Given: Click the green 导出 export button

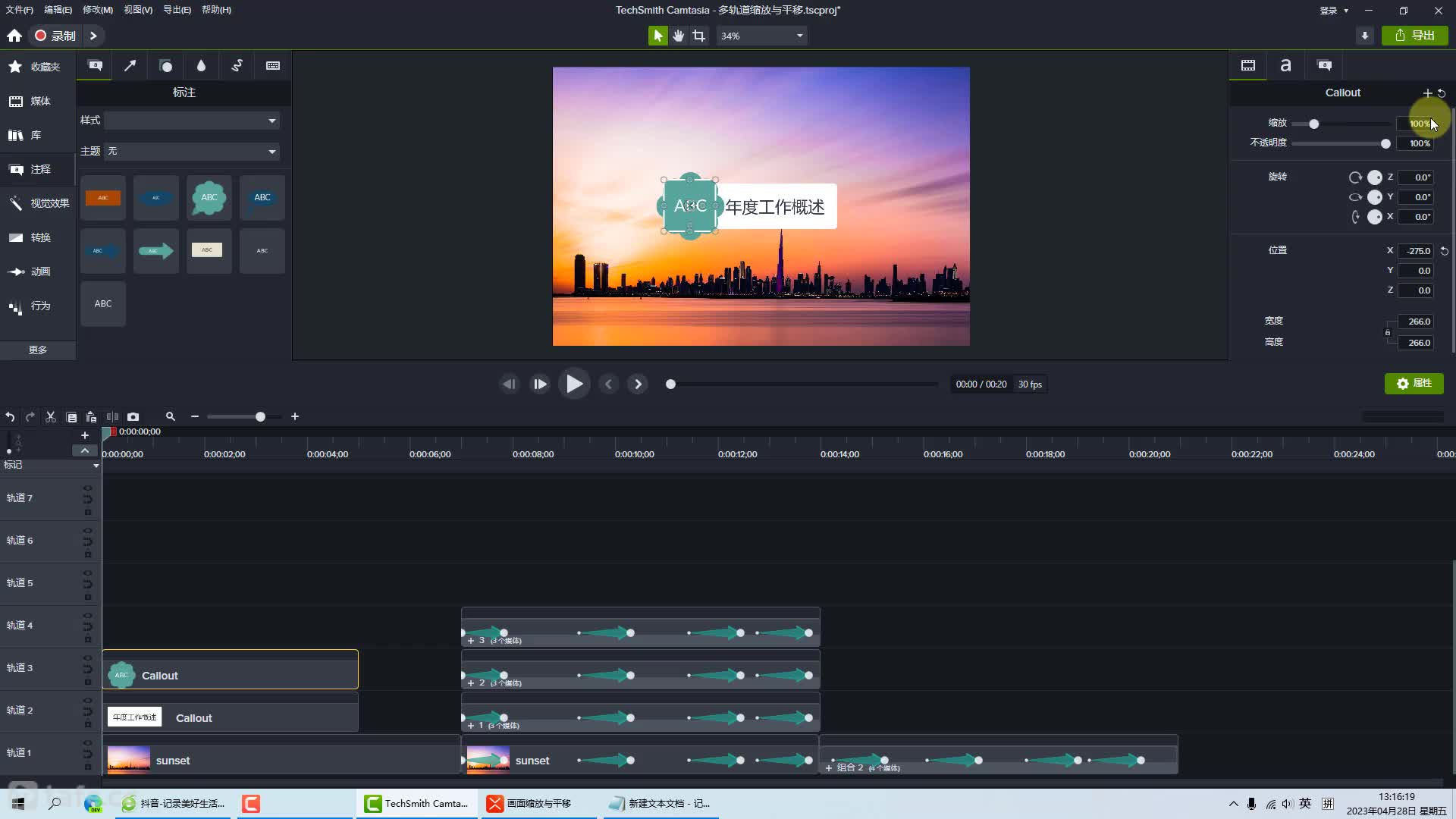Looking at the screenshot, I should point(1415,36).
